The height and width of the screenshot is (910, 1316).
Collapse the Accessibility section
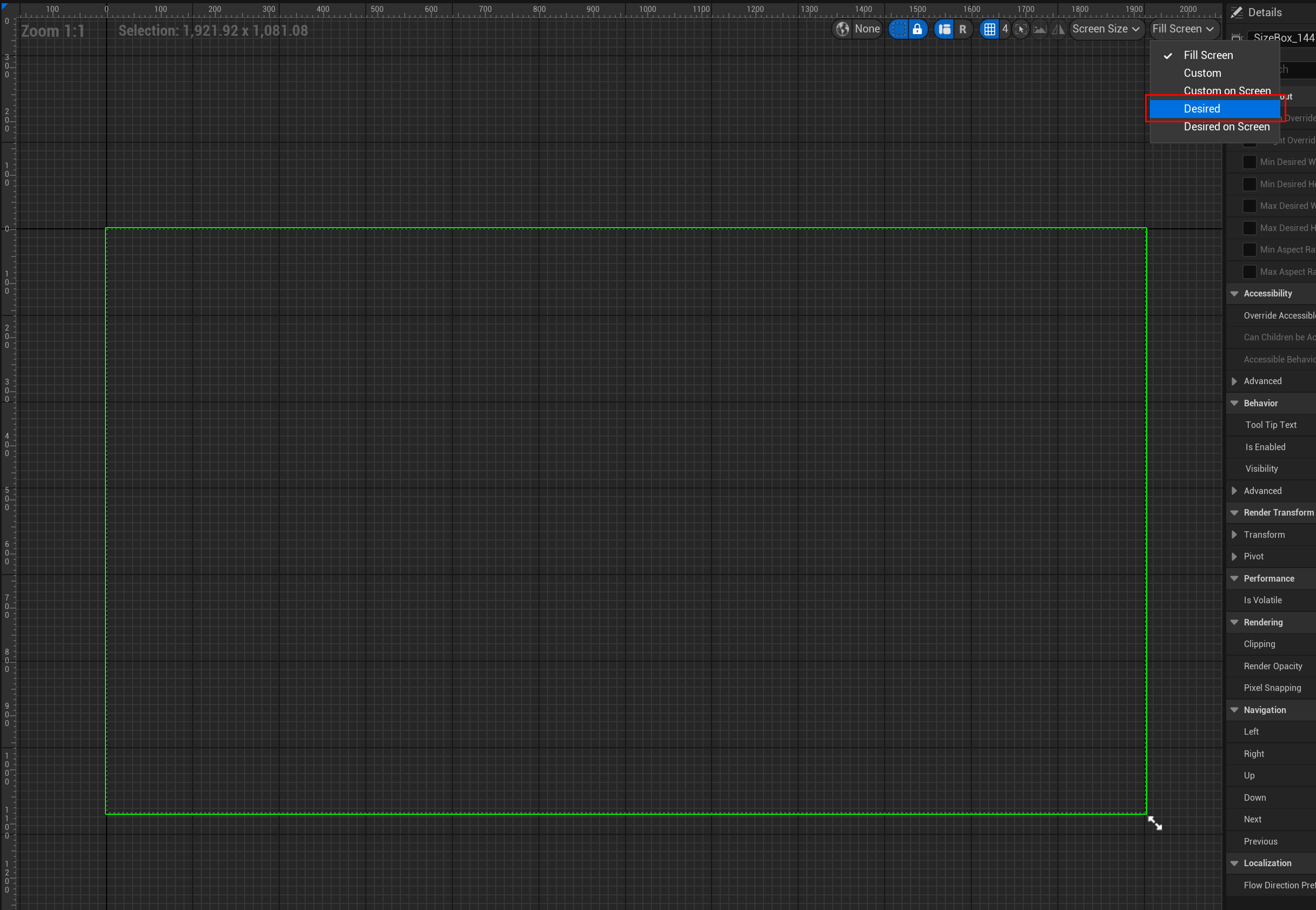click(1234, 294)
